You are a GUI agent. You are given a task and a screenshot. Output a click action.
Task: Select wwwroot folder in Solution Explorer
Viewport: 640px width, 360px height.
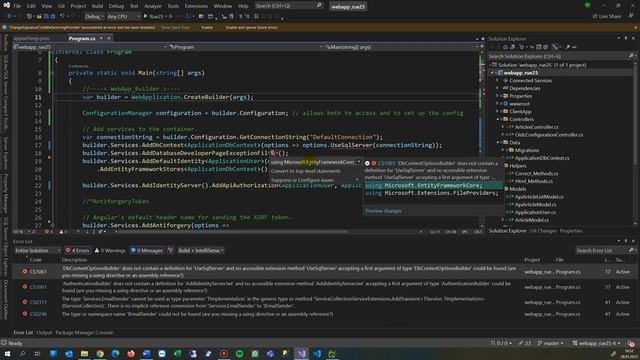tap(519, 104)
